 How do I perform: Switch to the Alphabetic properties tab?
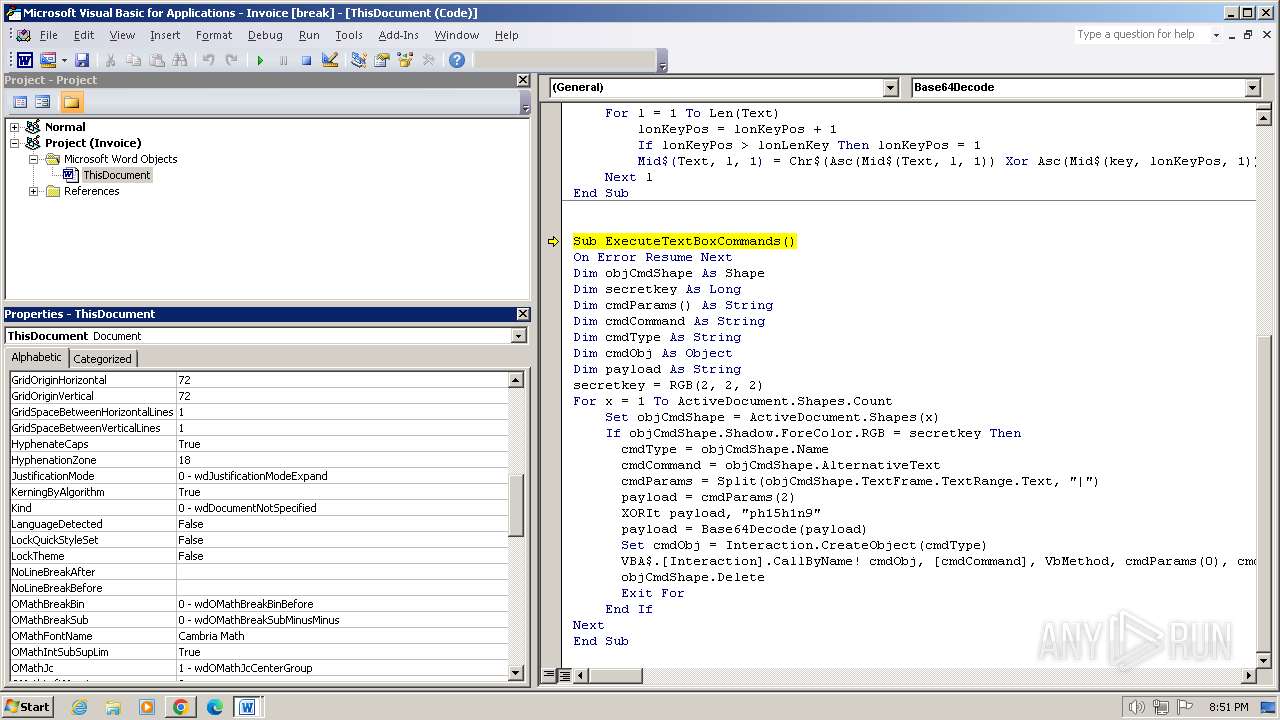(x=37, y=357)
